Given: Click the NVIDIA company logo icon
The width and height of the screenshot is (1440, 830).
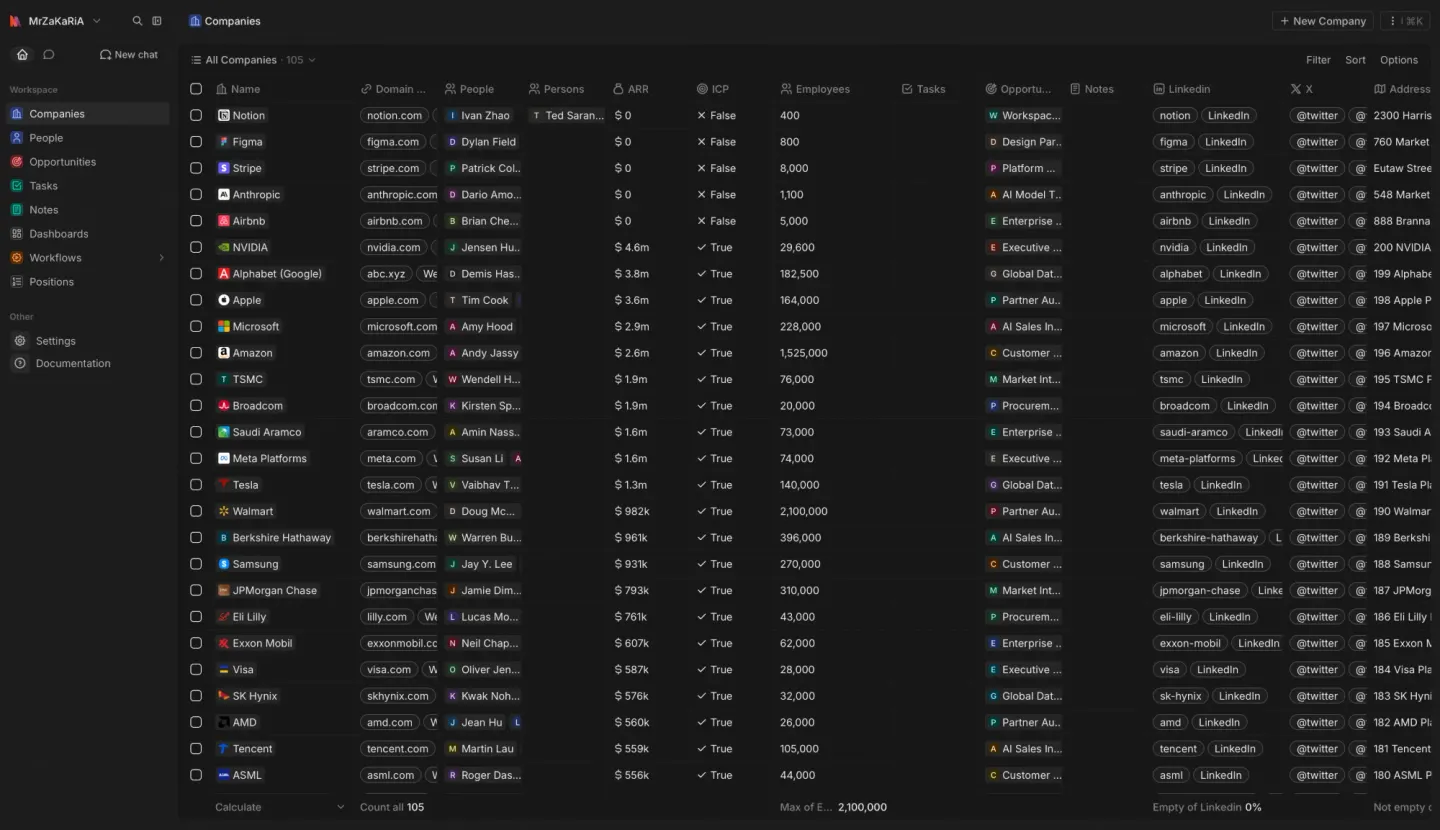Looking at the screenshot, I should pyautogui.click(x=224, y=247).
